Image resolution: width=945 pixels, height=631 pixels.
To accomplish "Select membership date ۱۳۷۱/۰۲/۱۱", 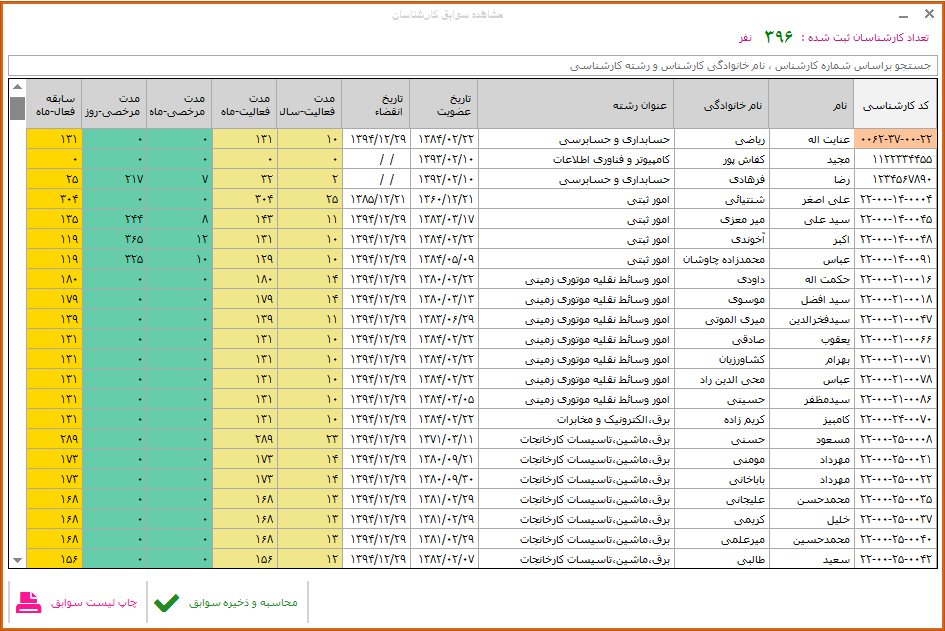I will click(x=444, y=439).
